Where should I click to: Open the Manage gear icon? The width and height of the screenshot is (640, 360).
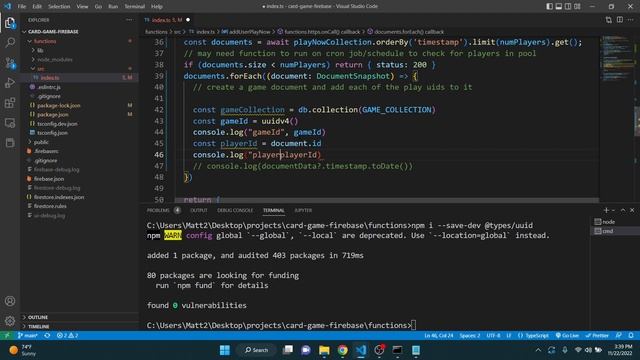(10, 321)
